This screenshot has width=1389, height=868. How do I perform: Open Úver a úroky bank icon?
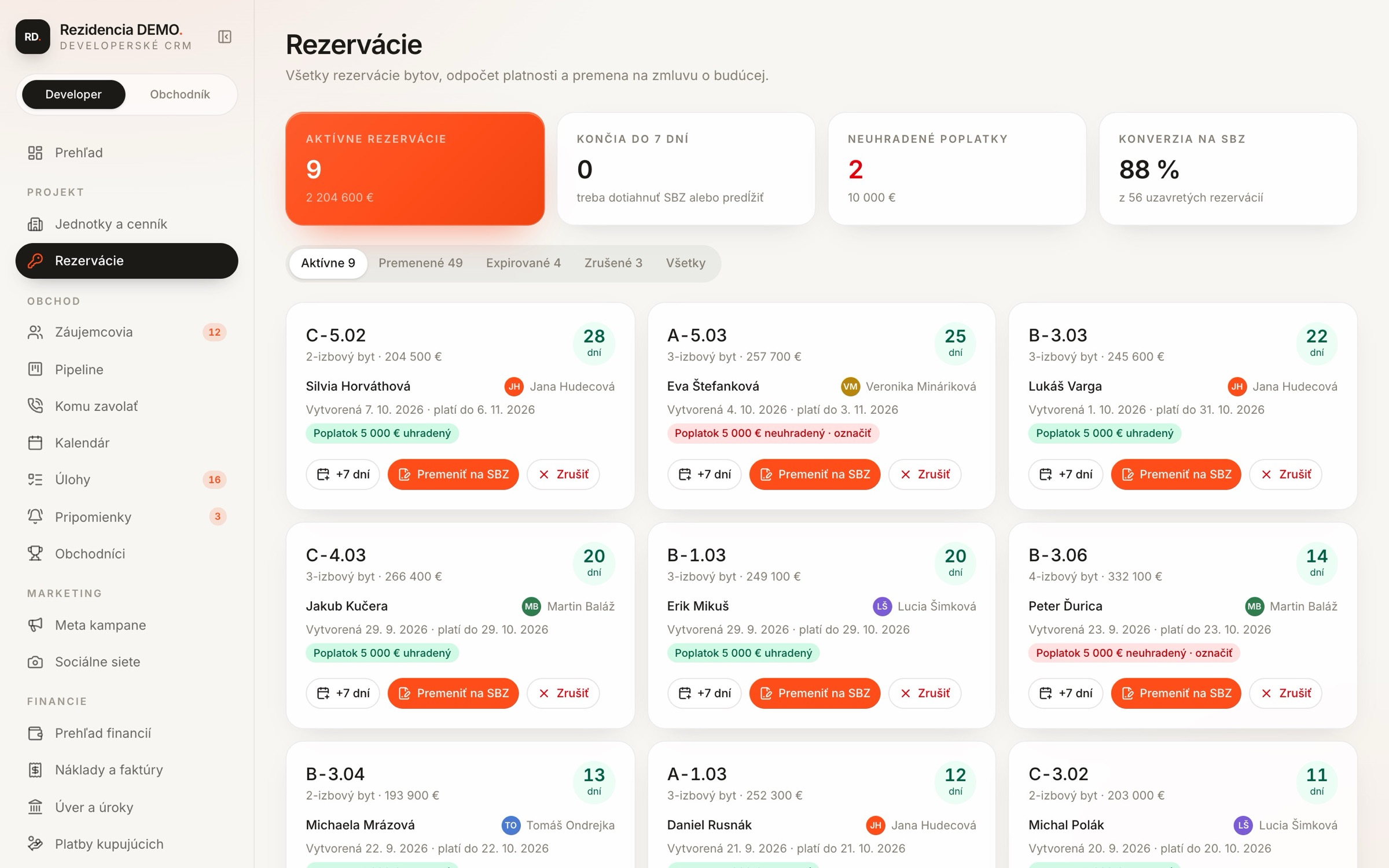(x=35, y=807)
